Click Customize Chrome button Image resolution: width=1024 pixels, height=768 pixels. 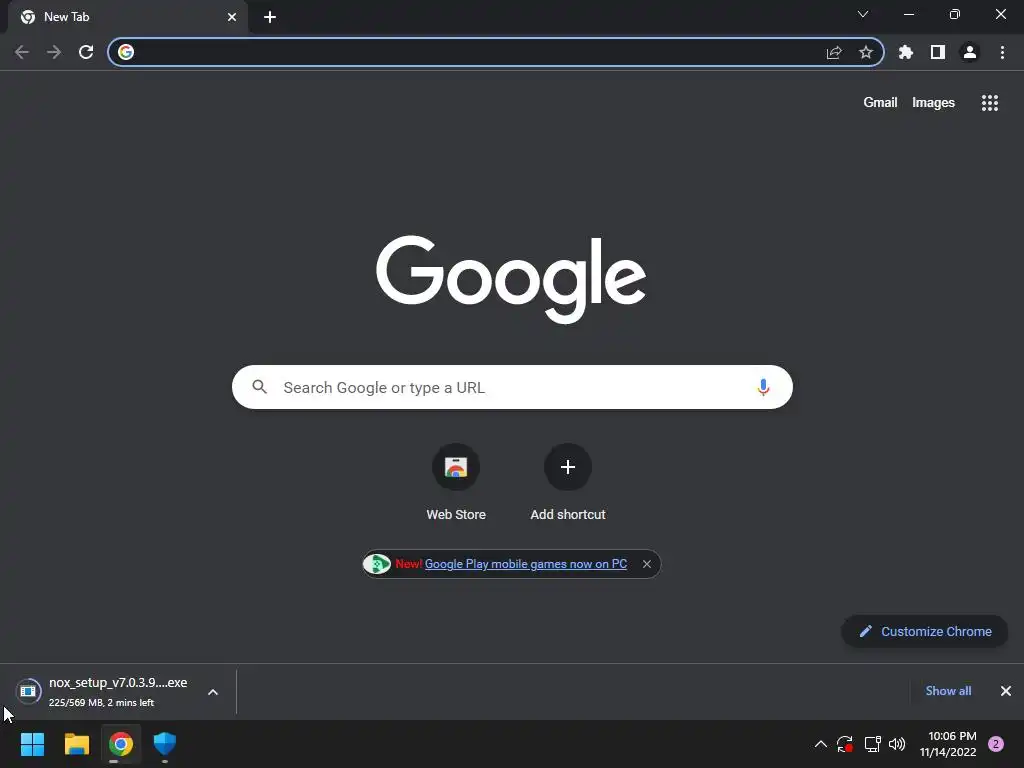[x=925, y=632]
